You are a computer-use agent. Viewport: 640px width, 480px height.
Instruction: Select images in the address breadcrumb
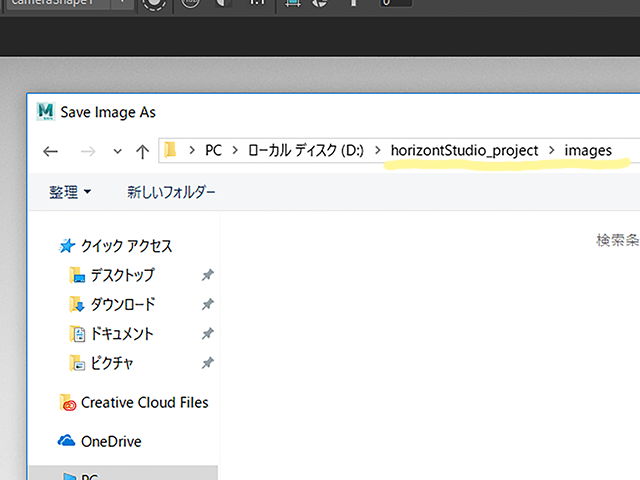(x=588, y=151)
